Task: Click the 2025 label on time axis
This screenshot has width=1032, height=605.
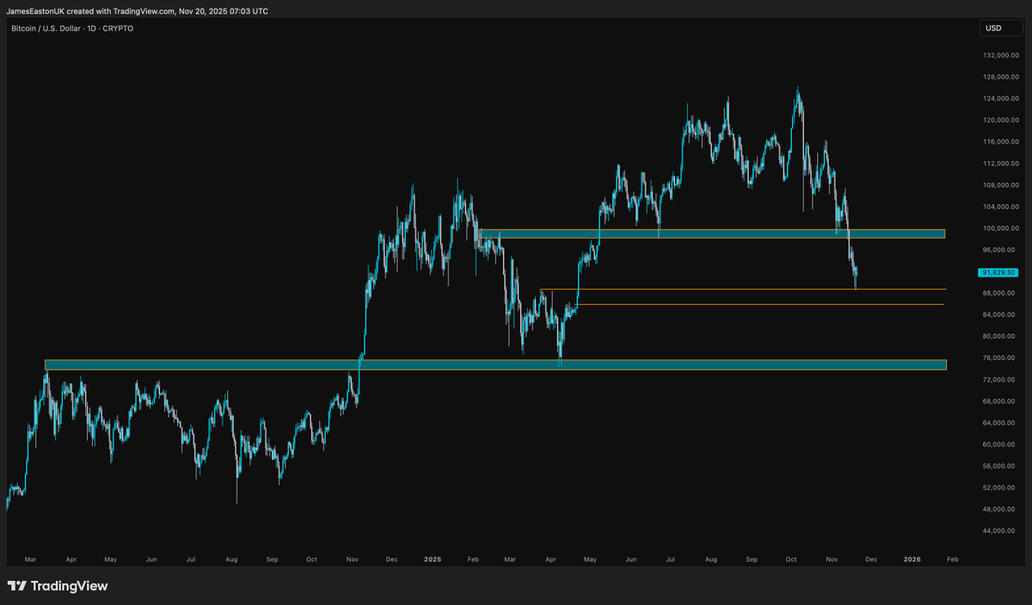Action: (432, 561)
